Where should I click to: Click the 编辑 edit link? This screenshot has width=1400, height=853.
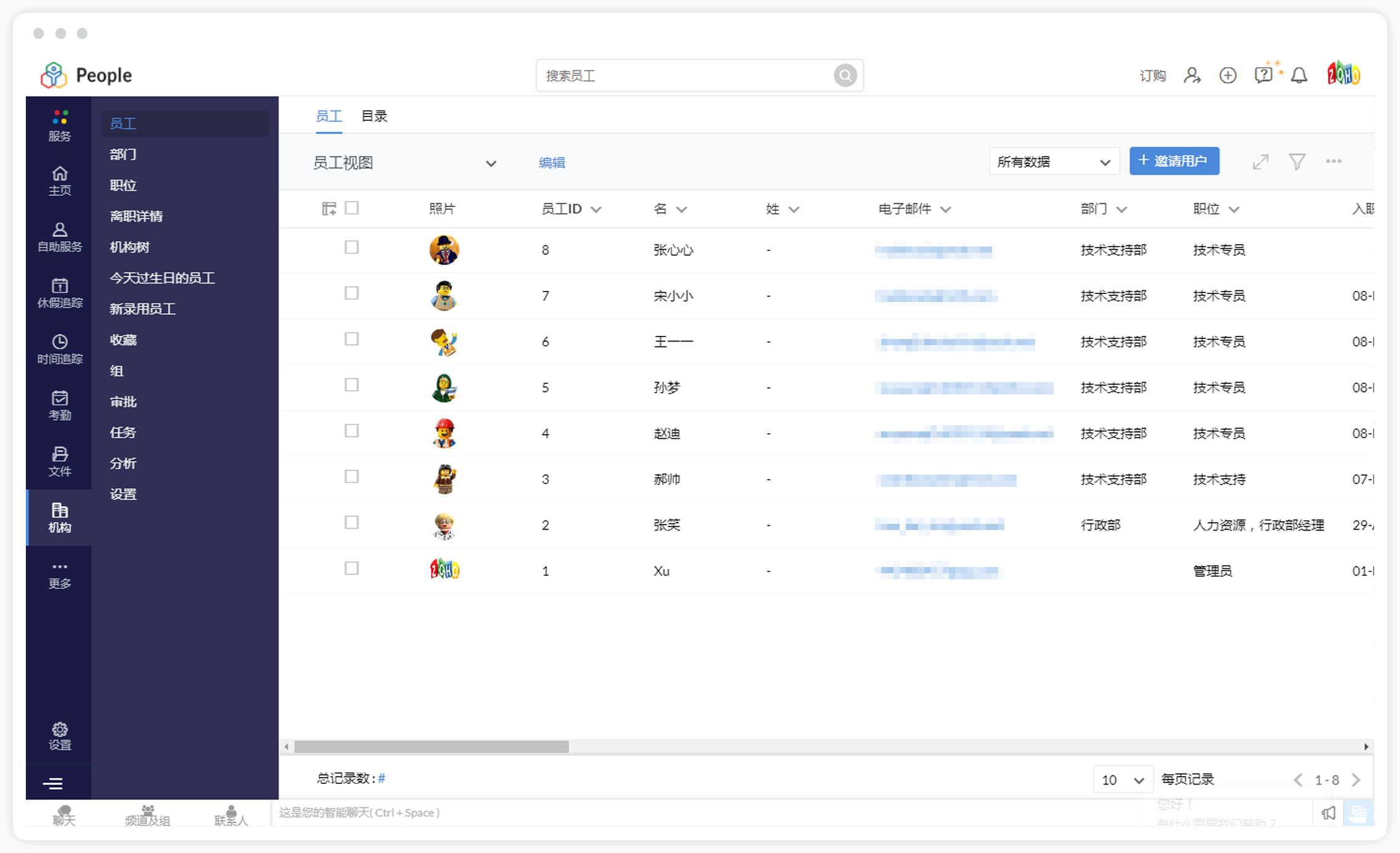(x=551, y=163)
